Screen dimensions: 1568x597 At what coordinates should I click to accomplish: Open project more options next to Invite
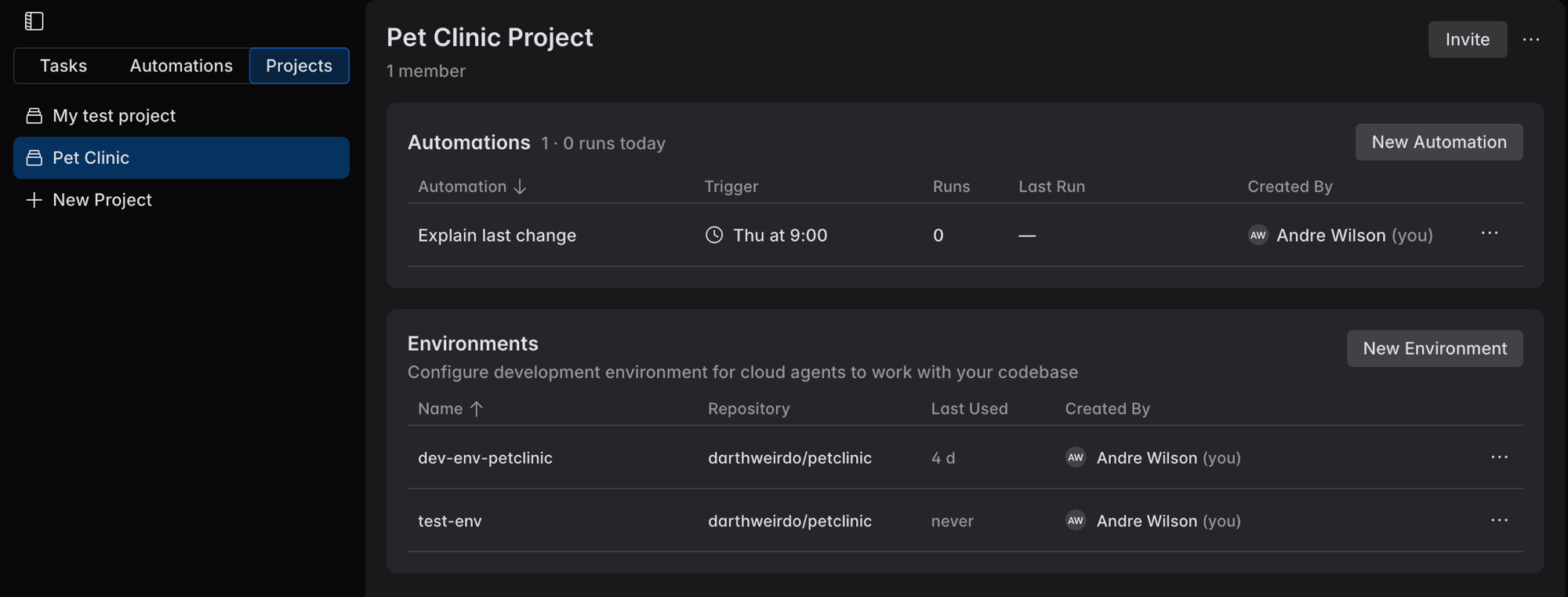[1531, 39]
